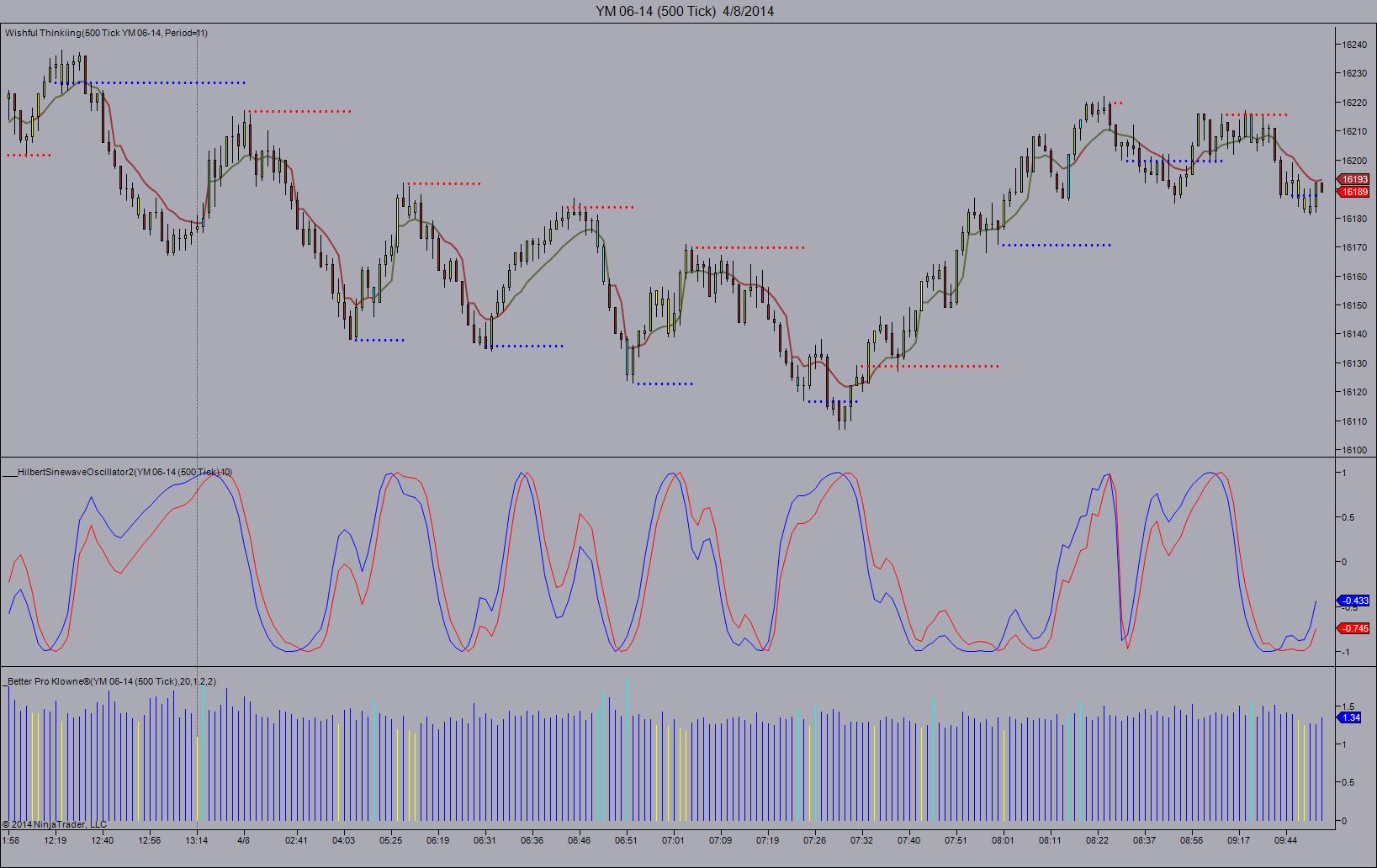Click the 16230 price axis label
Image resolution: width=1377 pixels, height=868 pixels.
pos(1354,73)
